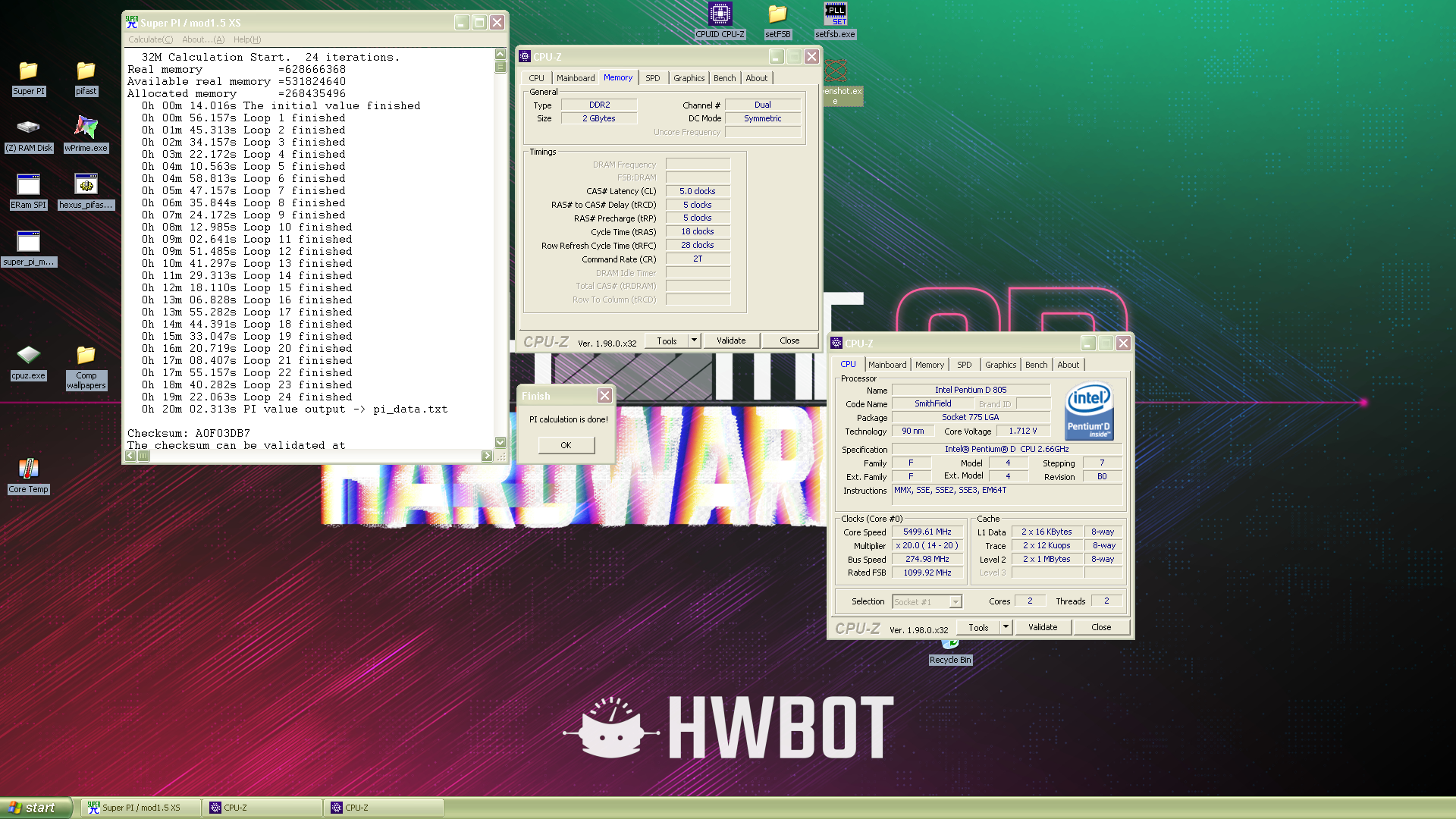
Task: Open the ERam SPI desktop shortcut
Action: coord(29,192)
